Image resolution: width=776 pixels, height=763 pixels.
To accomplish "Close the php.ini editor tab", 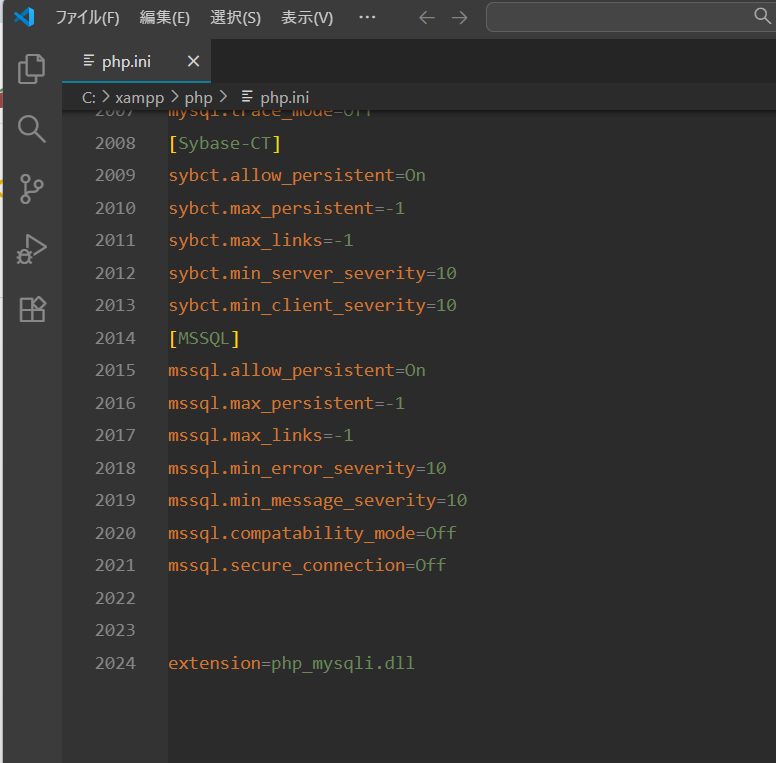I will pyautogui.click(x=194, y=61).
